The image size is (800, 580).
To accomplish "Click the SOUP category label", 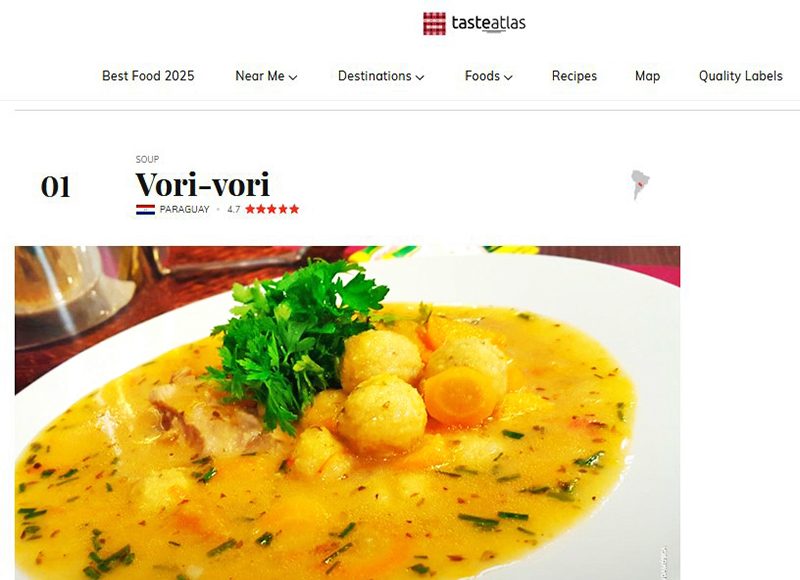I will pyautogui.click(x=147, y=159).
